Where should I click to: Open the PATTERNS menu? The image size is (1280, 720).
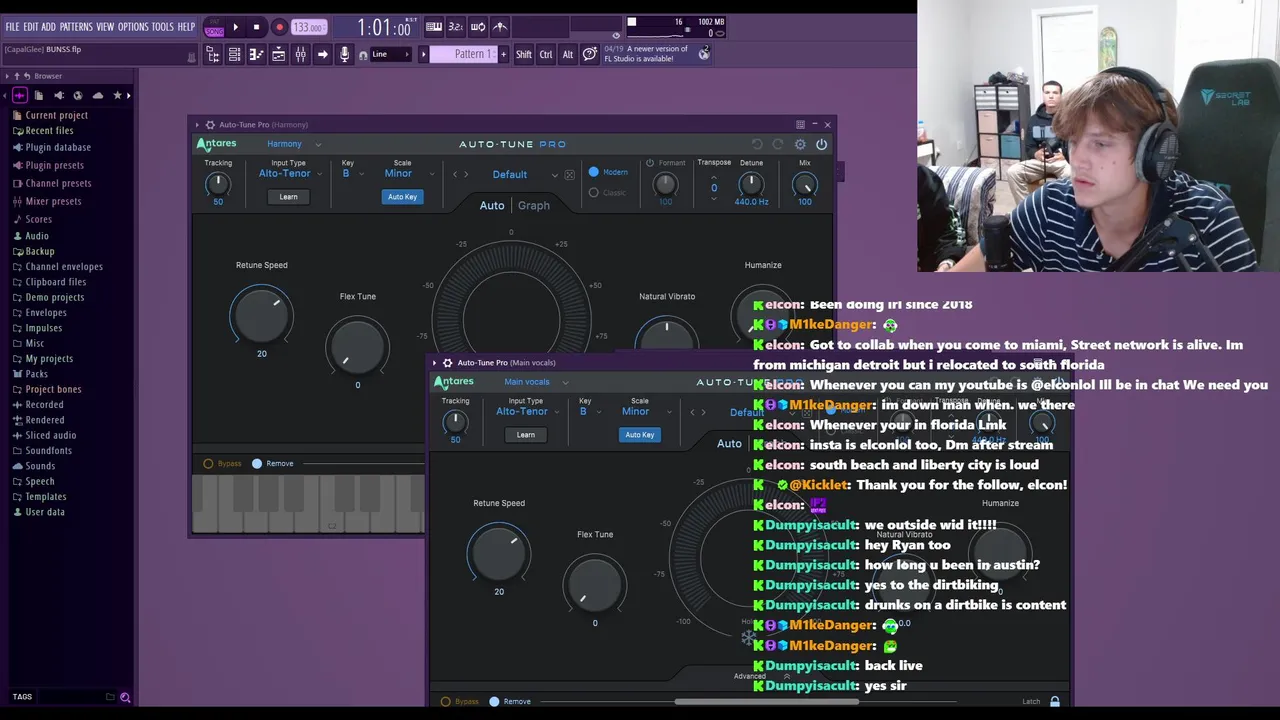76,27
